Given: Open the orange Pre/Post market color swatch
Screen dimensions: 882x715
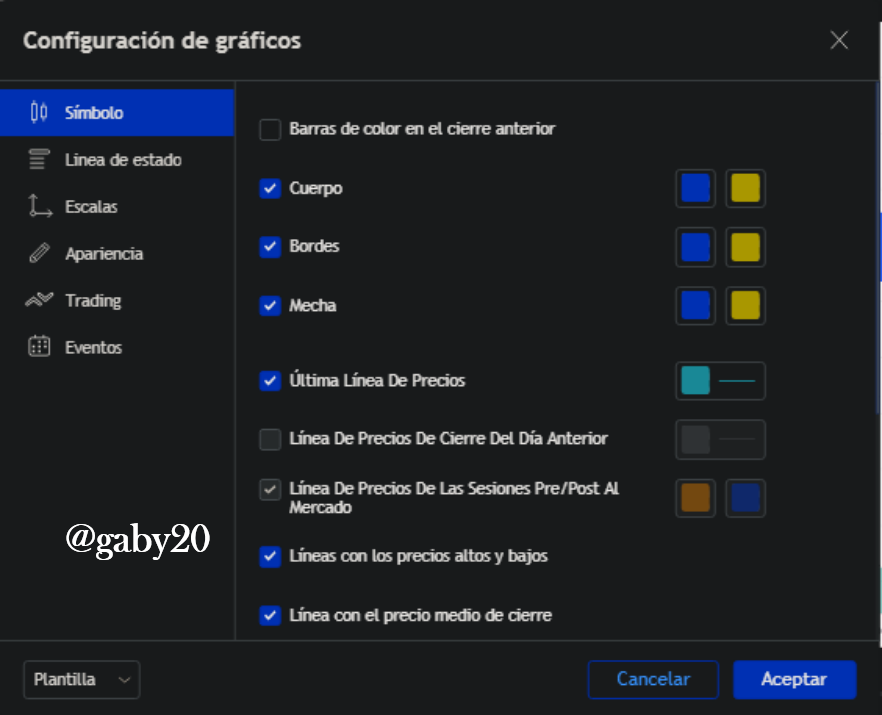Looking at the screenshot, I should (x=695, y=498).
